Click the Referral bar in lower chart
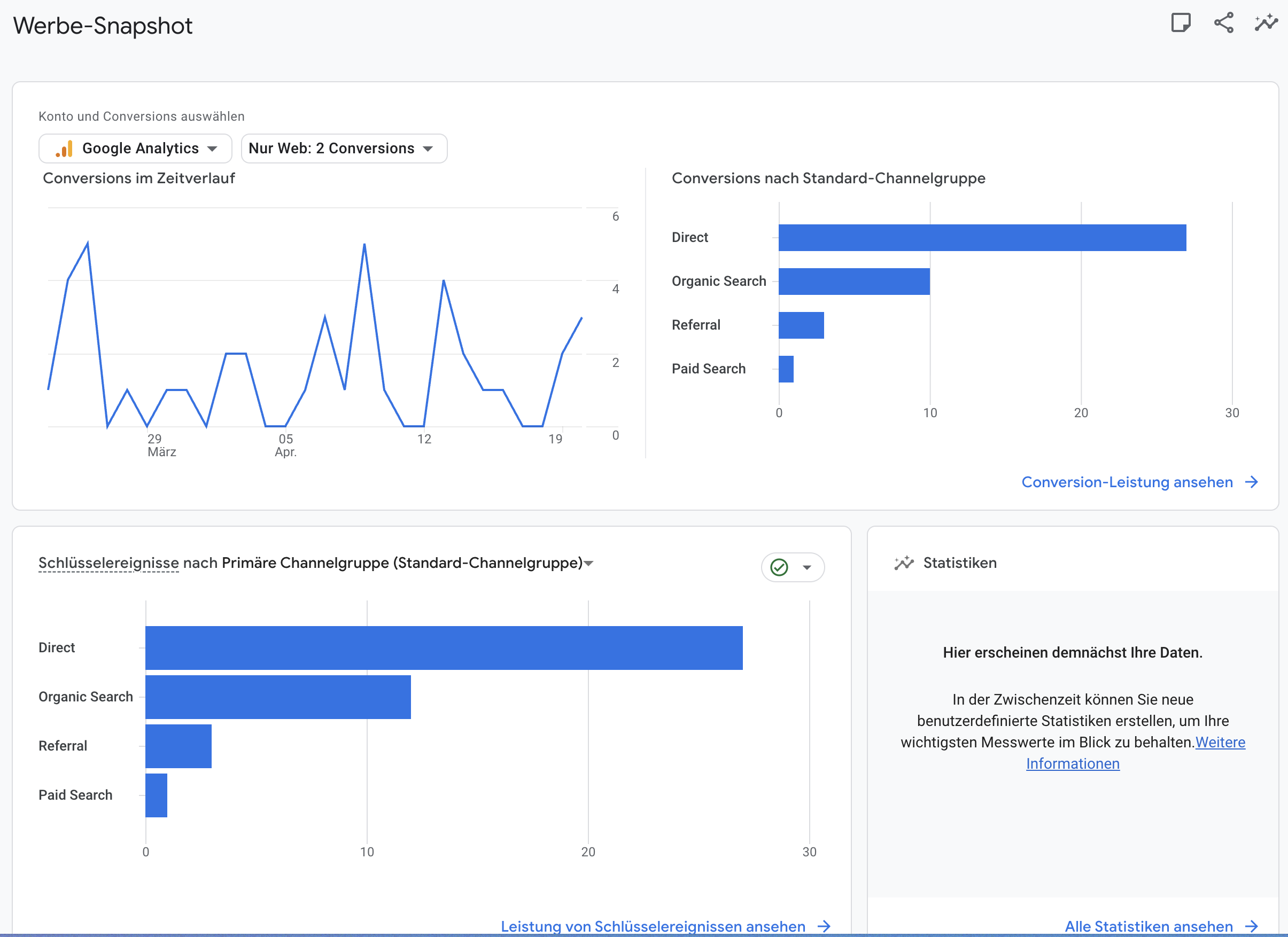Viewport: 1288px width, 937px height. pyautogui.click(x=179, y=746)
